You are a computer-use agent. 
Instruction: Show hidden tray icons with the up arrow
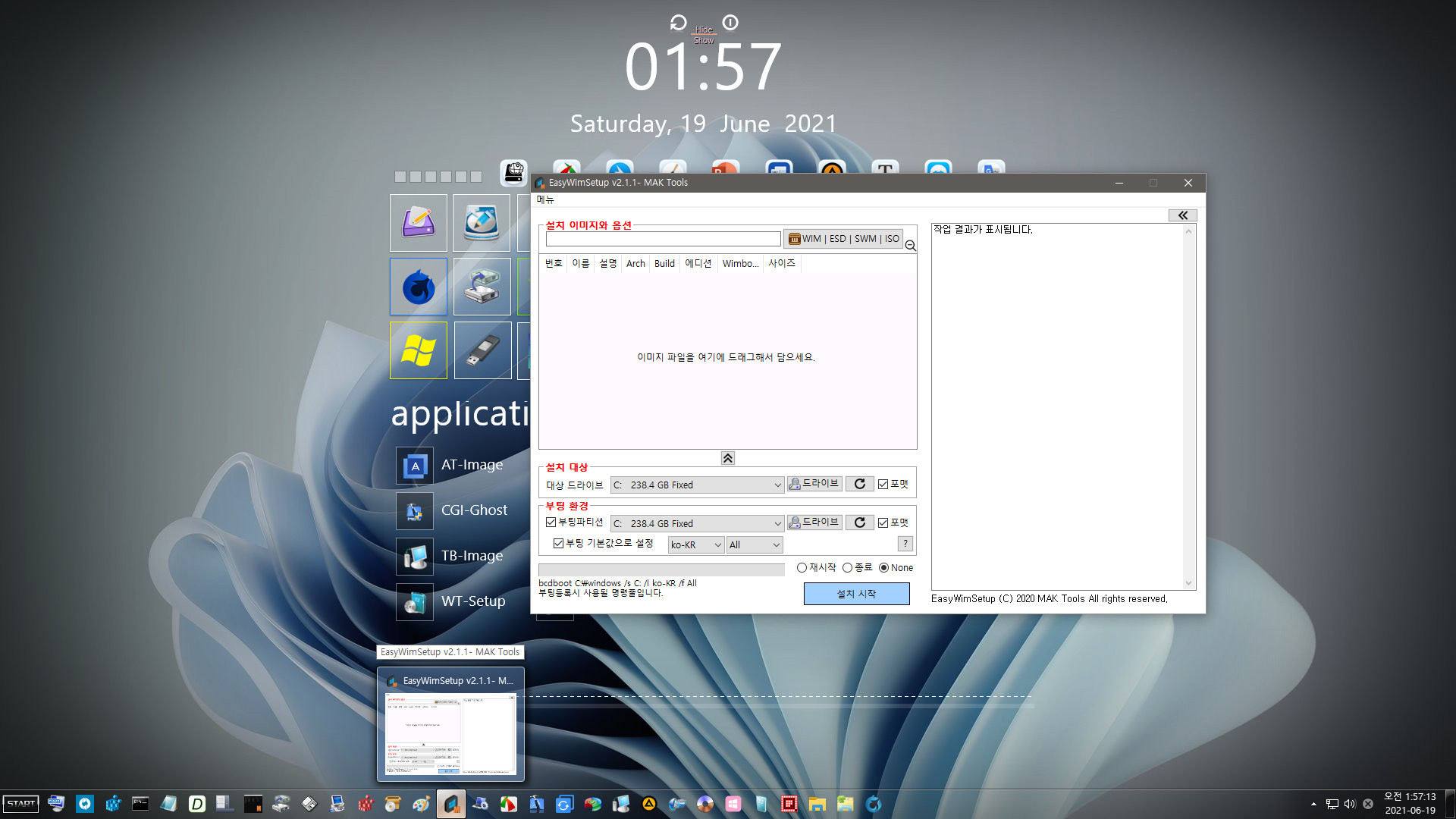coord(1313,804)
